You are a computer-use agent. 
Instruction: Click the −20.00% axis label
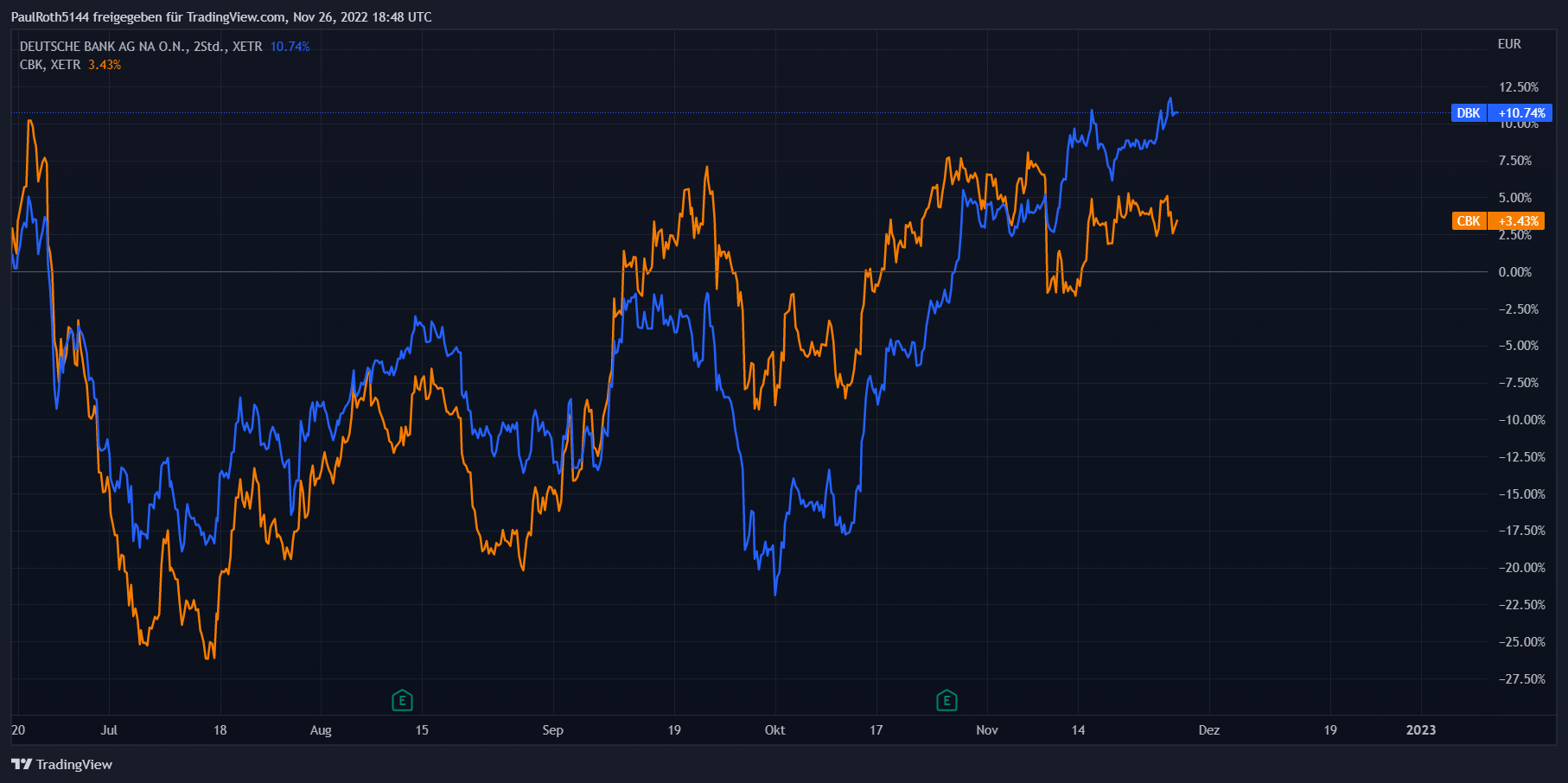pyautogui.click(x=1521, y=568)
